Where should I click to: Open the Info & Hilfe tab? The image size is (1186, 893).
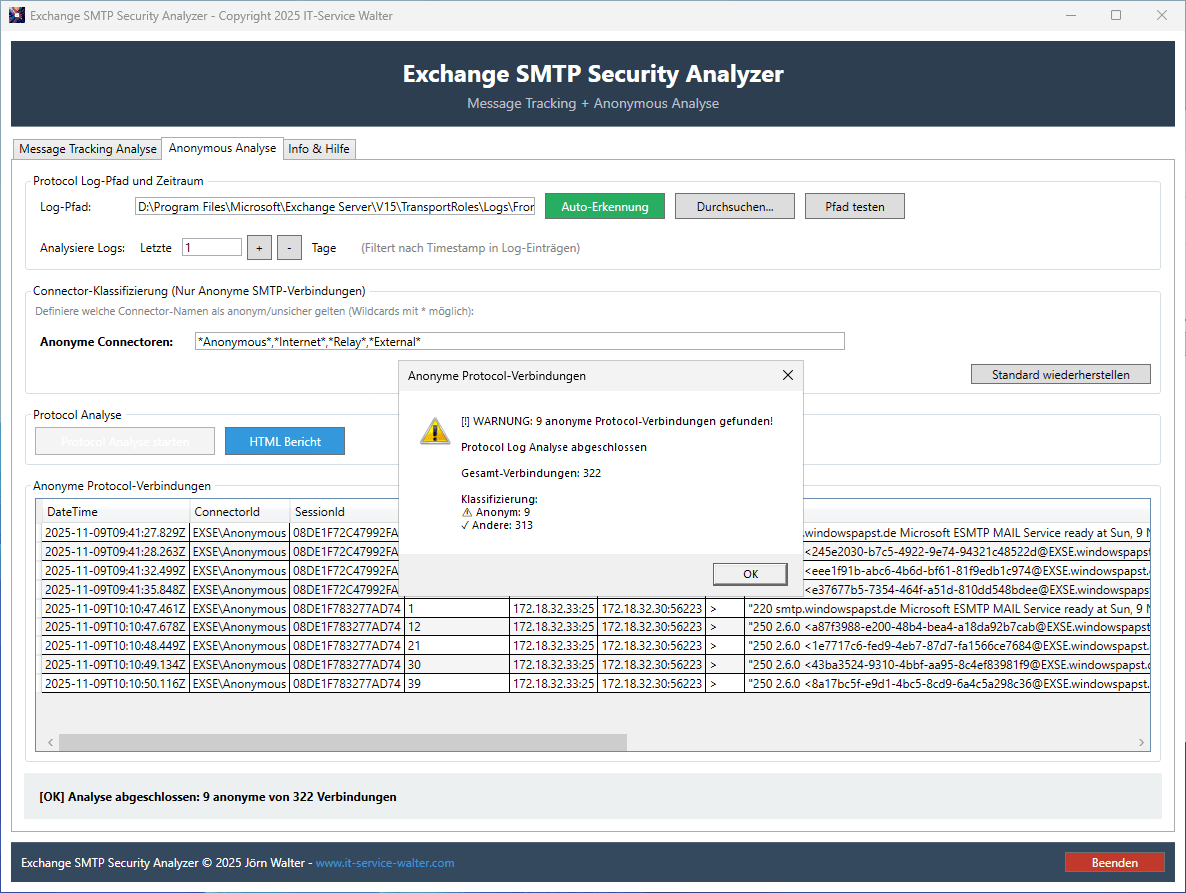click(319, 149)
